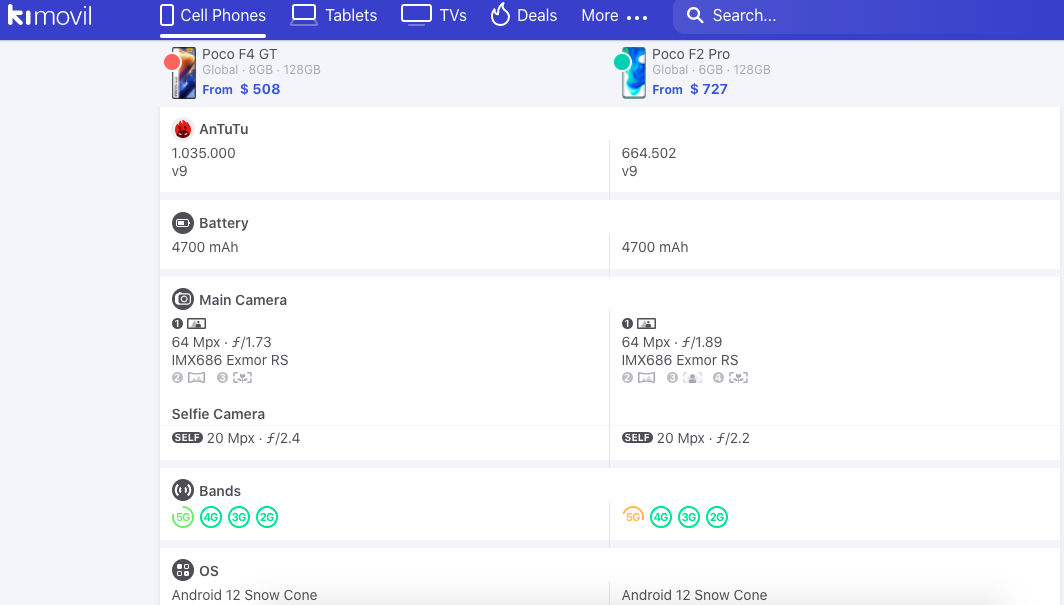Click the TVs screen icon
The image size is (1064, 605).
tap(416, 15)
